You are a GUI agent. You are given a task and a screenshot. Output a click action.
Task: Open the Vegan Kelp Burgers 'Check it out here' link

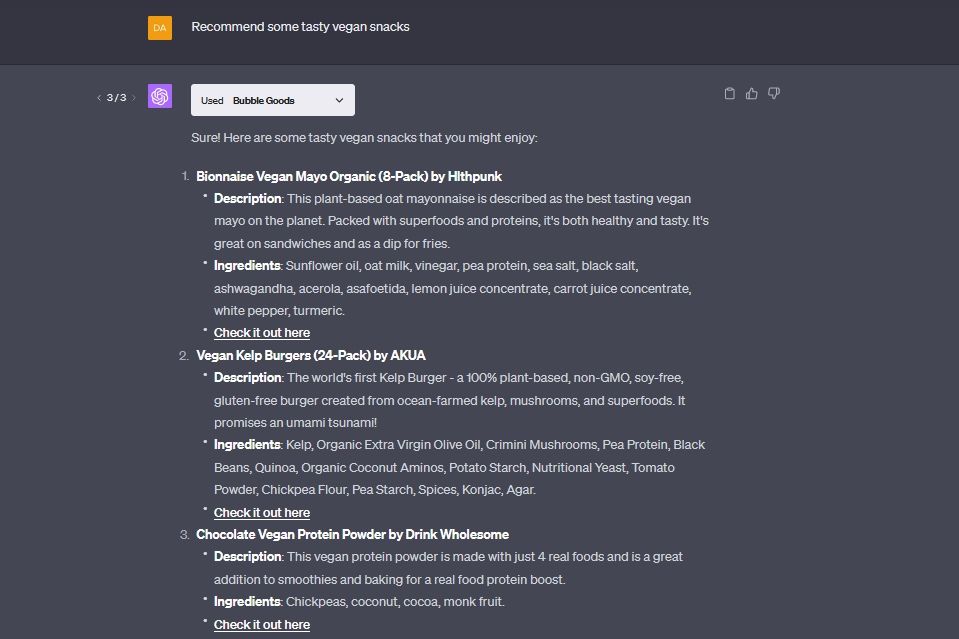click(x=262, y=513)
